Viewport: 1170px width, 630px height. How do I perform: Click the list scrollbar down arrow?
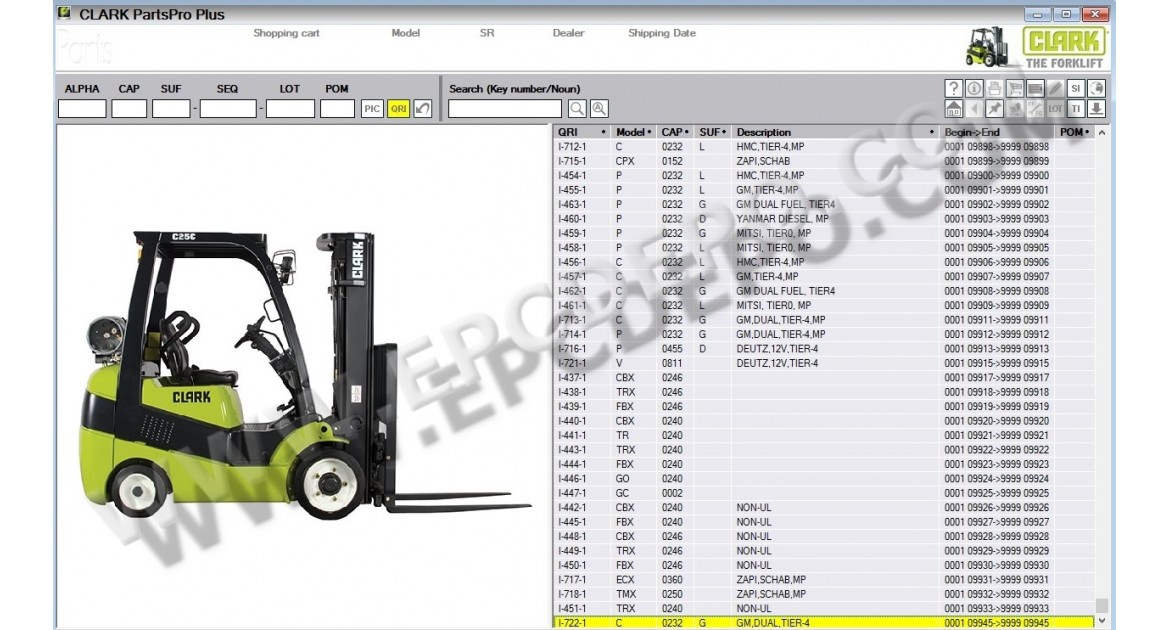(1101, 621)
